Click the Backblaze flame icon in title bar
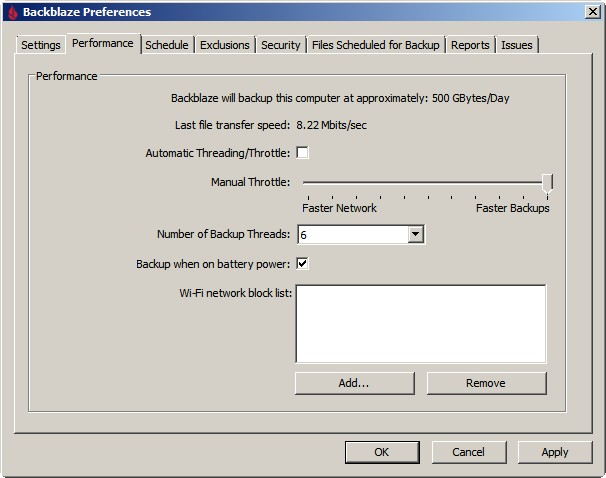The height and width of the screenshot is (478, 606). 13,12
